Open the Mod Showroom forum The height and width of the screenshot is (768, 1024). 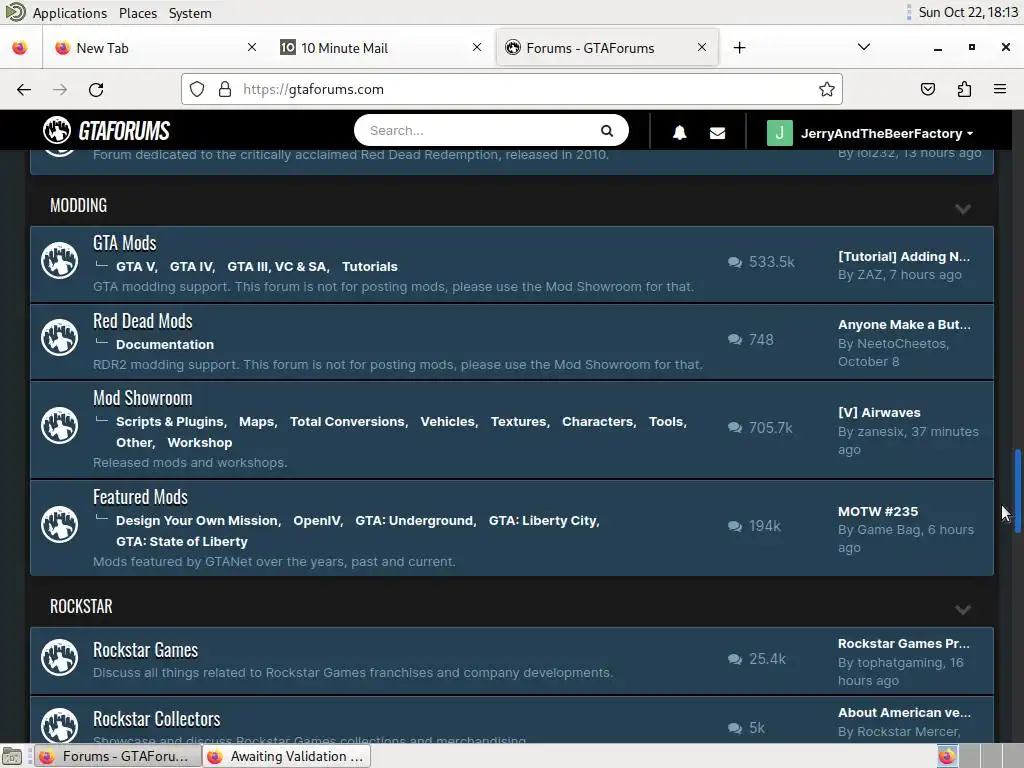[142, 398]
